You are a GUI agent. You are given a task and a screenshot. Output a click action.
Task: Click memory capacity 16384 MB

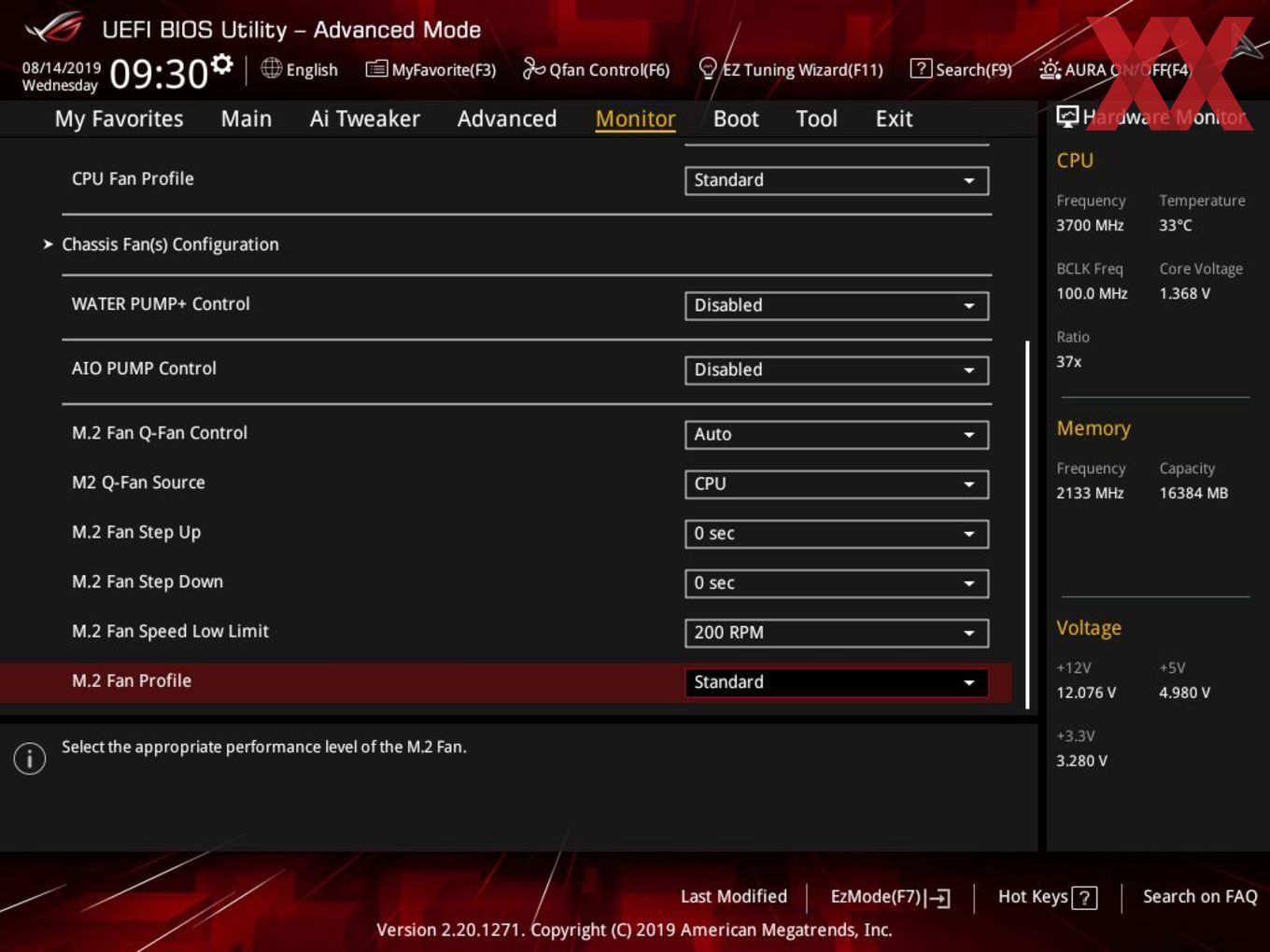pos(1193,493)
